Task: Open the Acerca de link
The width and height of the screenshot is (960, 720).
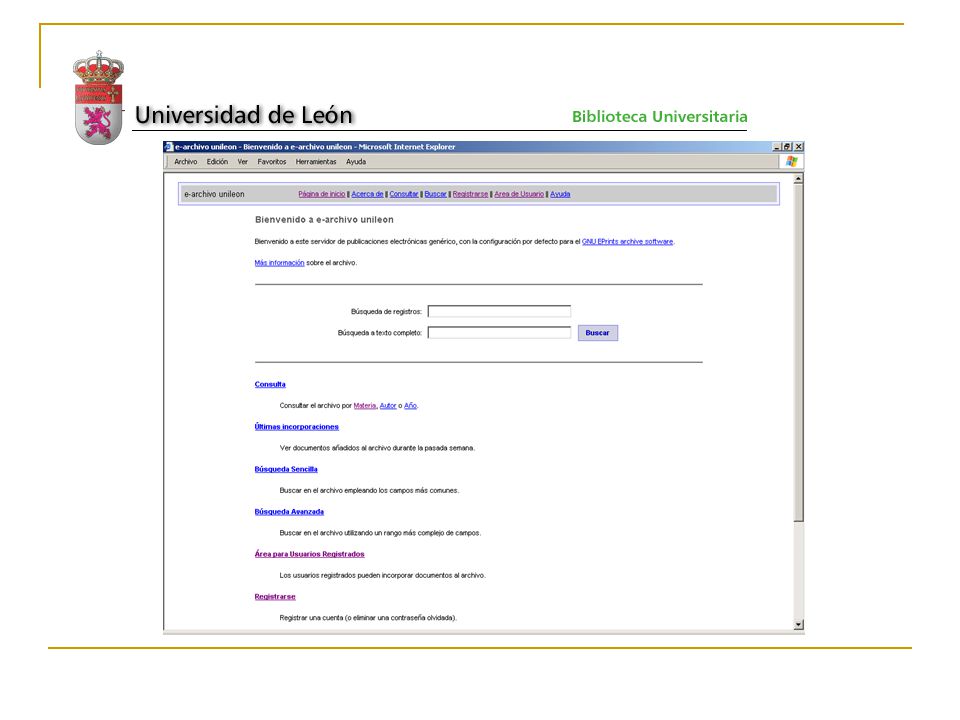Action: 367,194
